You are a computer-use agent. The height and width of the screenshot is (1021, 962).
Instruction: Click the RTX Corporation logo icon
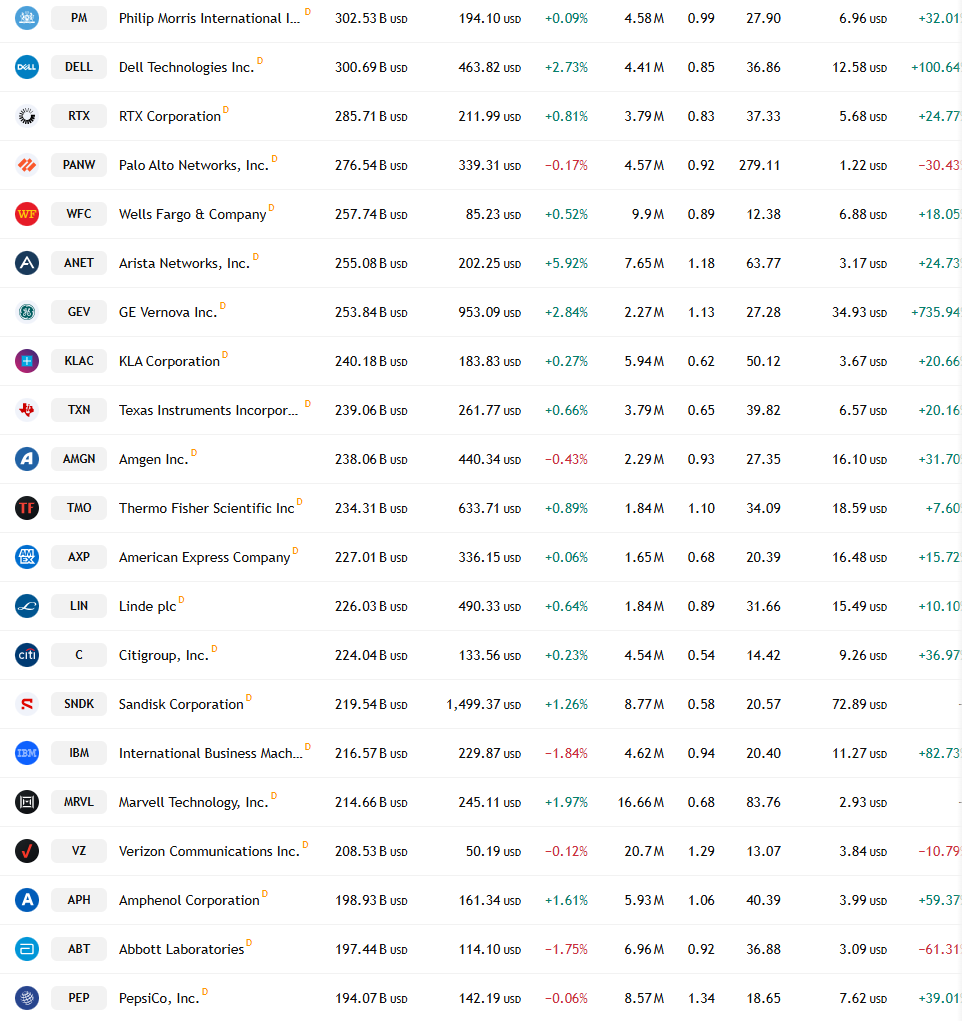pyautogui.click(x=27, y=116)
